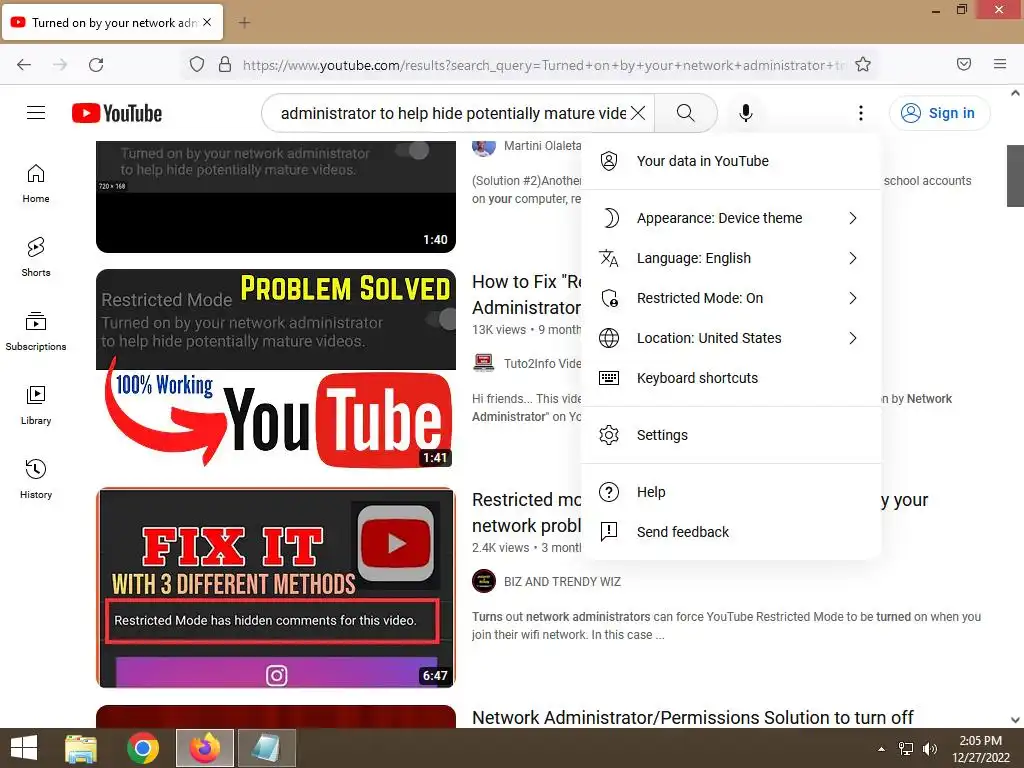Open Subscriptions in sidebar
This screenshot has height=768, width=1024.
tap(36, 331)
